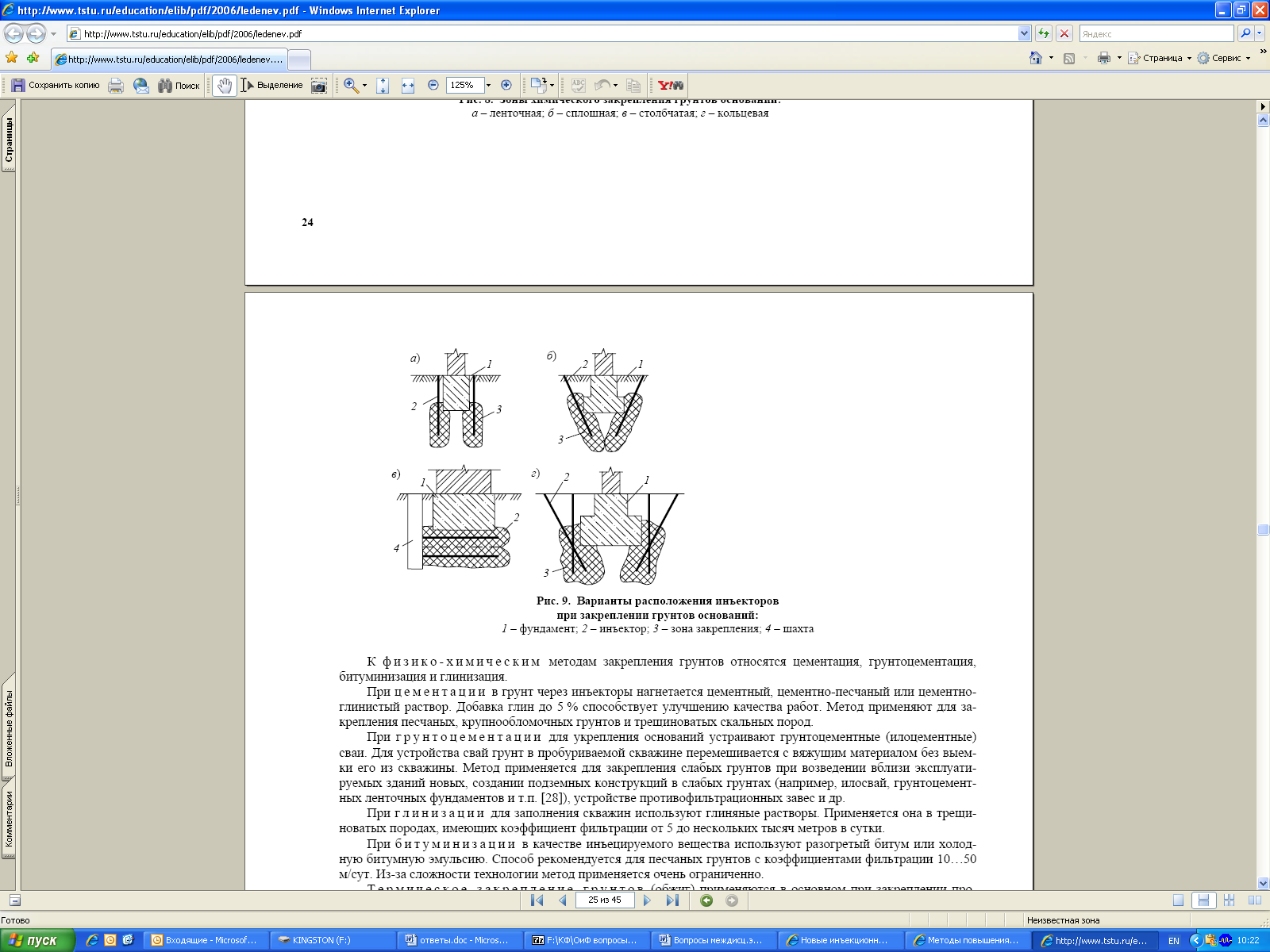Click the zoom in plus button
Image resolution: width=1270 pixels, height=952 pixels.
[x=506, y=85]
